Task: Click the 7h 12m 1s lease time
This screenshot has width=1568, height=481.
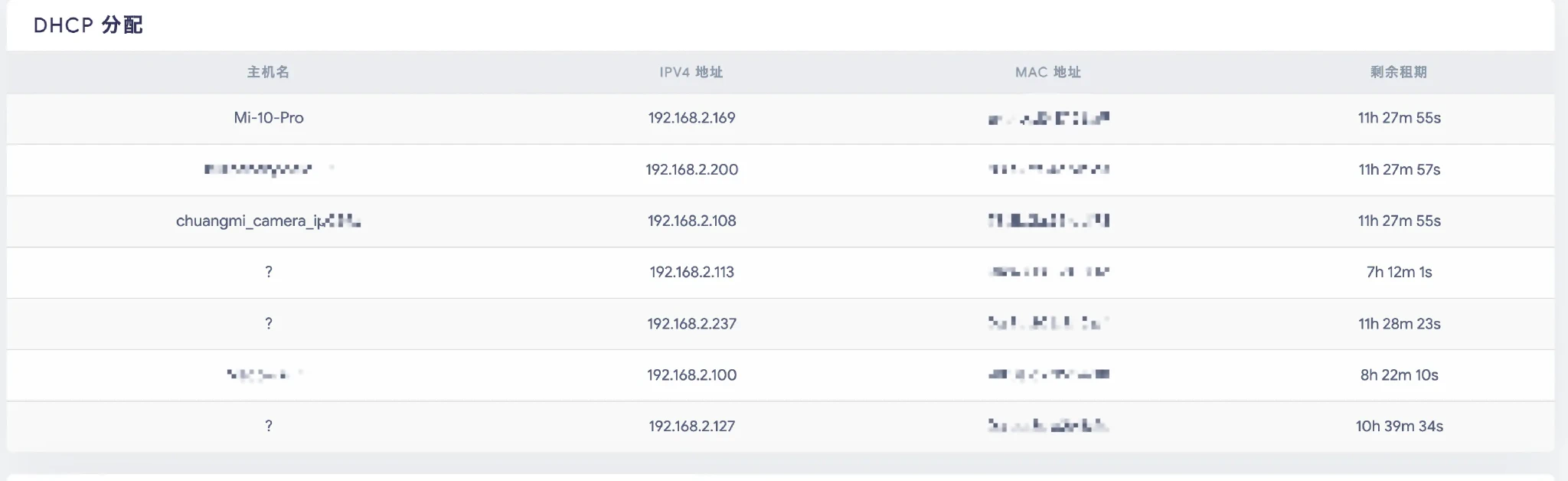Action: coord(1399,272)
